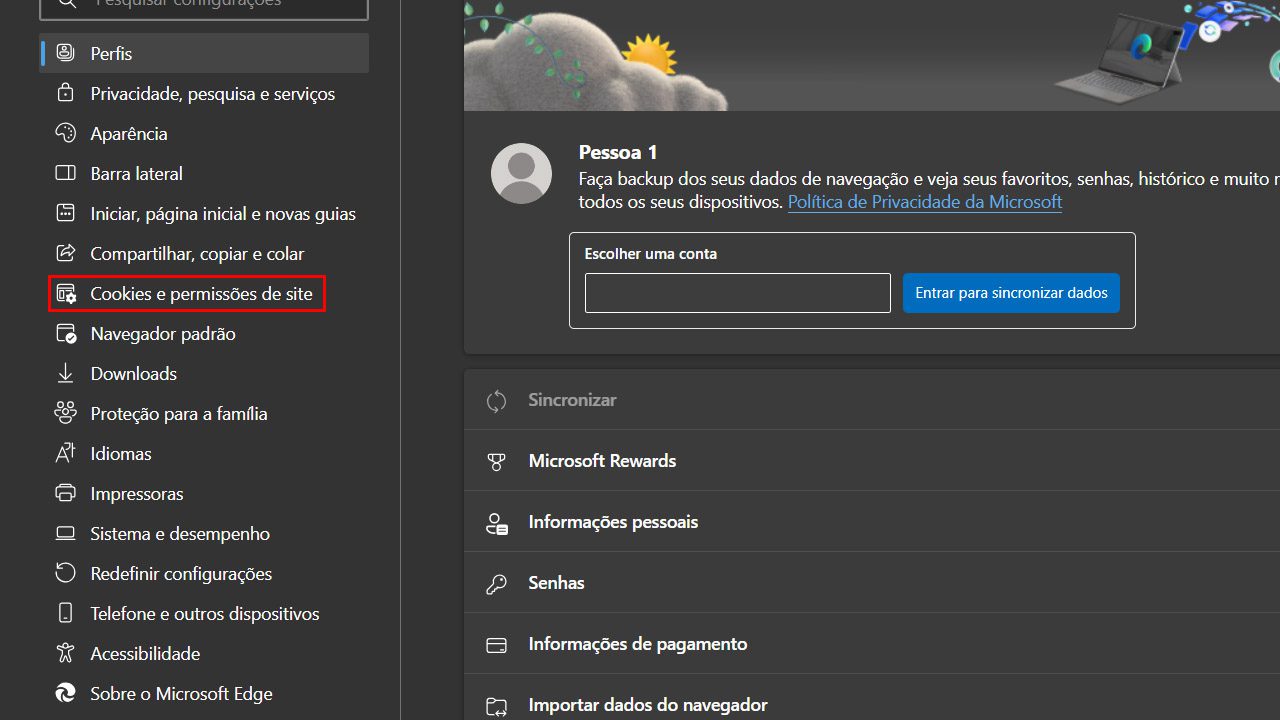Screen dimensions: 1280x720
Task: Select Compartilhar, copiar e colar
Action: (204, 253)
